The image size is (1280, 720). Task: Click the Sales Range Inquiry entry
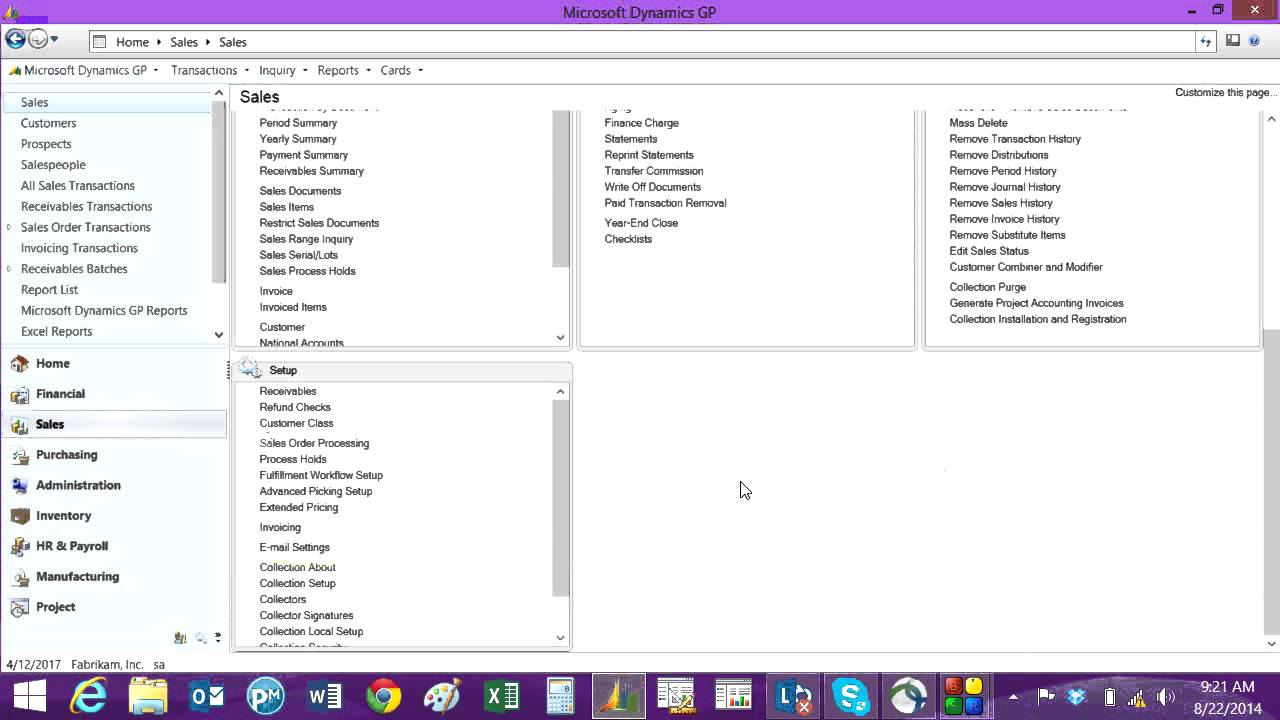(x=306, y=239)
